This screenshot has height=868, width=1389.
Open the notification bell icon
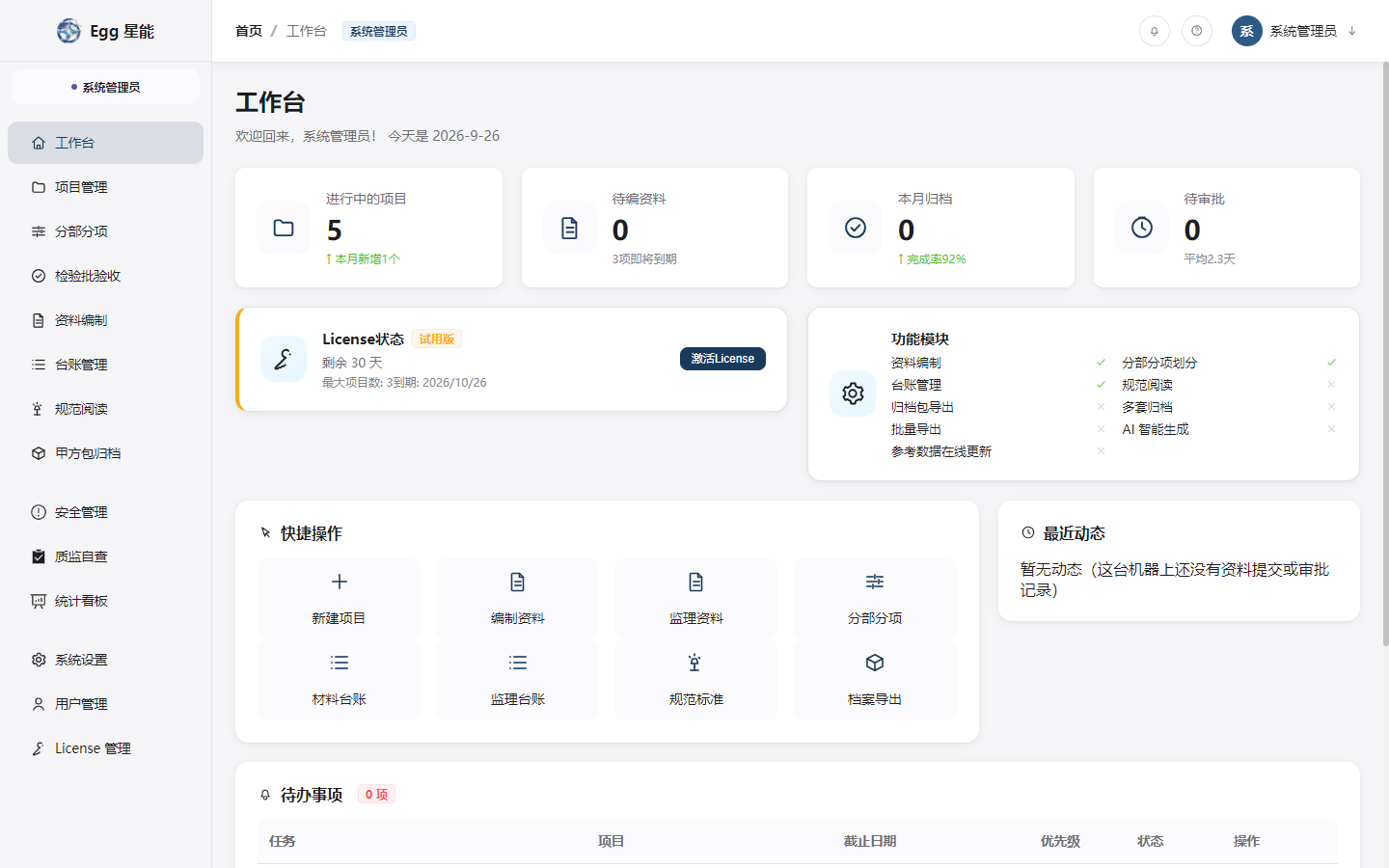[x=1154, y=31]
